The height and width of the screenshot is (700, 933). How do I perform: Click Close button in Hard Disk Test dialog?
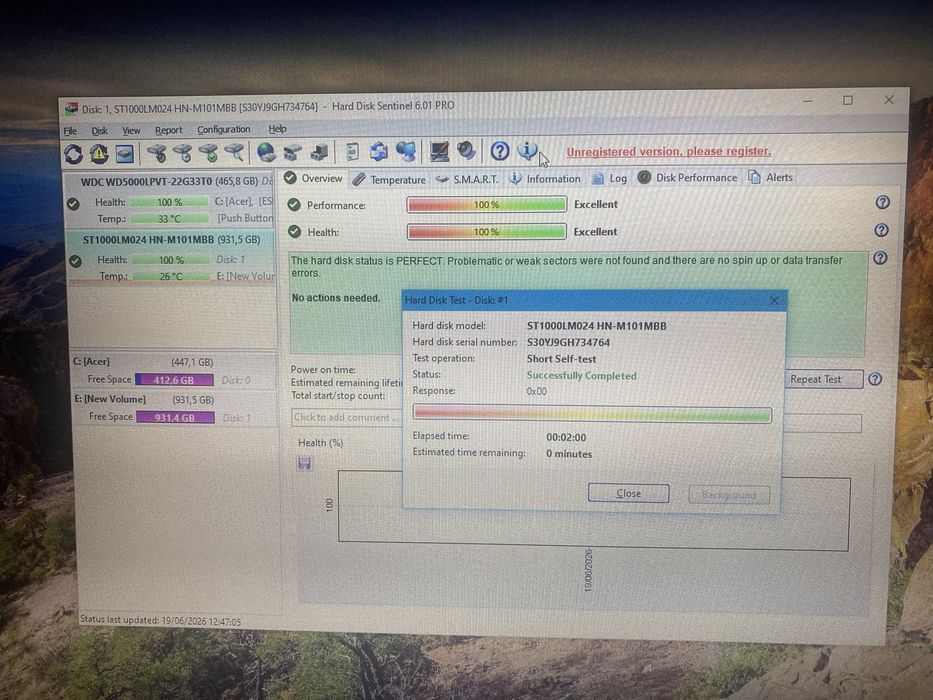(628, 493)
